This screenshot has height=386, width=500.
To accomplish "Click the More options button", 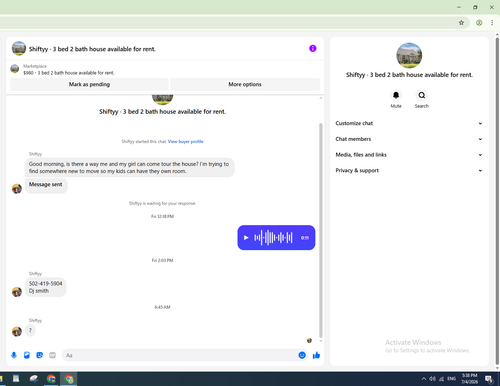I will pos(245,84).
